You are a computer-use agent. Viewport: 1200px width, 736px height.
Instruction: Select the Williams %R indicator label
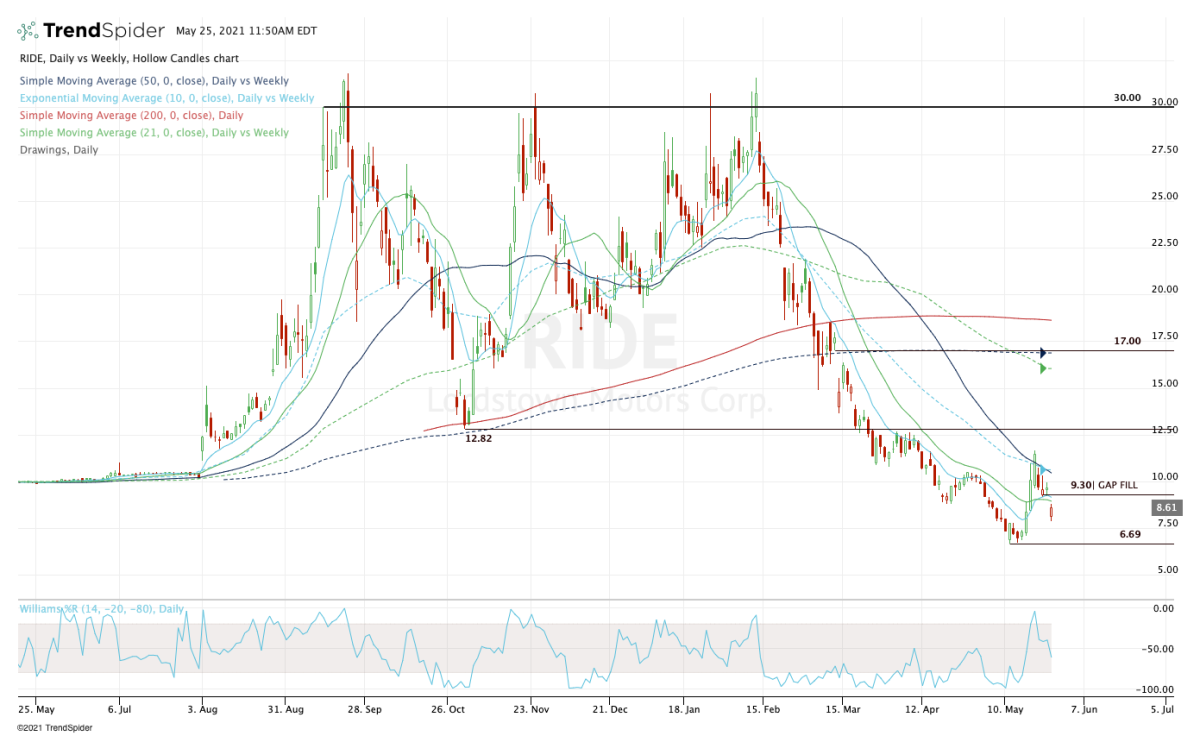tap(102, 609)
